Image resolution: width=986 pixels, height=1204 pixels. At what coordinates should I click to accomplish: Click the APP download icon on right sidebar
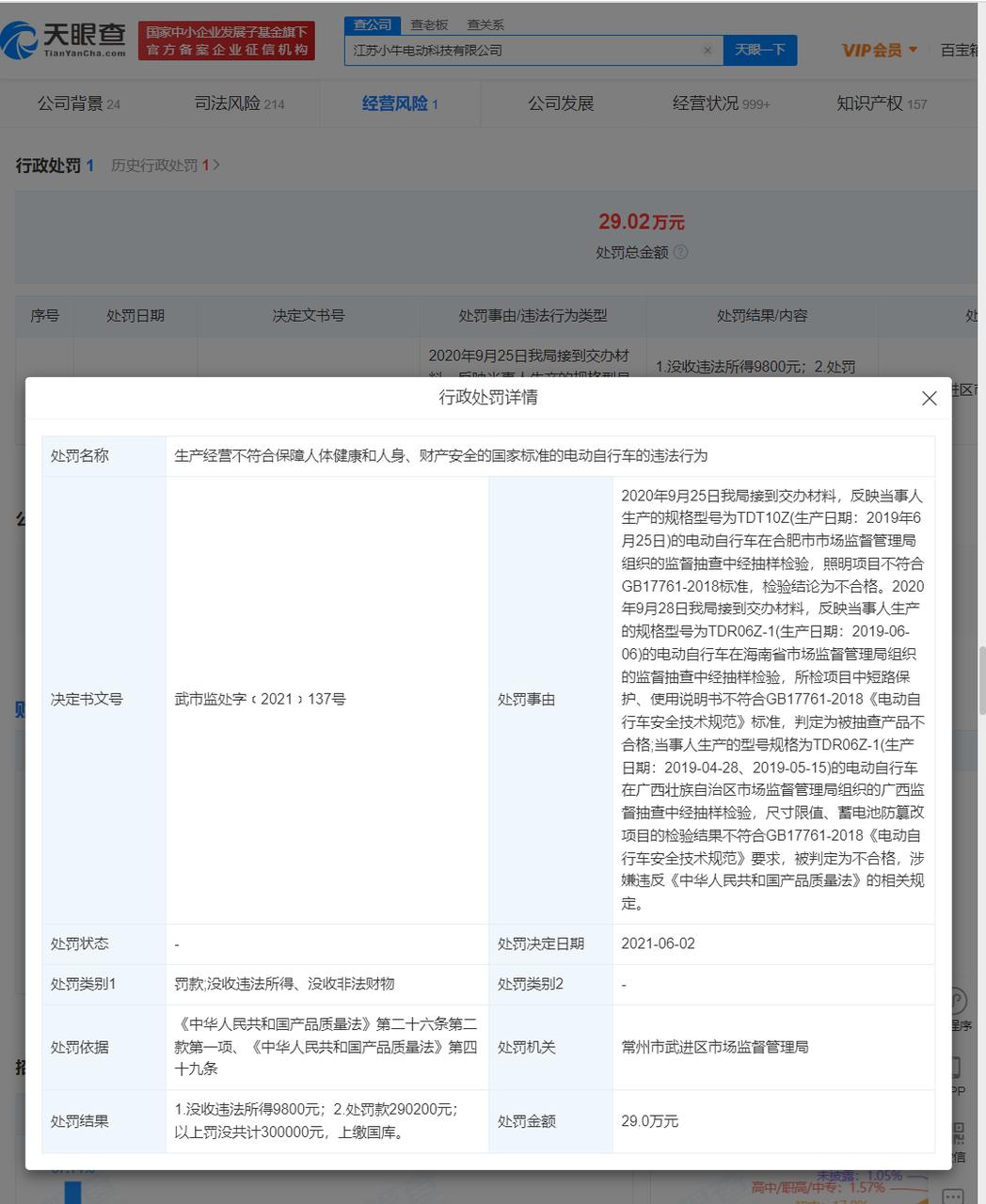(956, 1067)
